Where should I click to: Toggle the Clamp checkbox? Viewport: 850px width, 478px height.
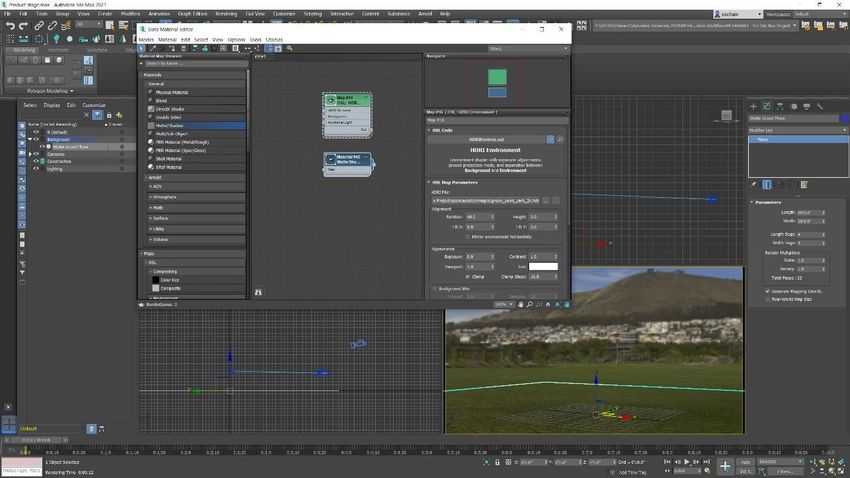[468, 276]
